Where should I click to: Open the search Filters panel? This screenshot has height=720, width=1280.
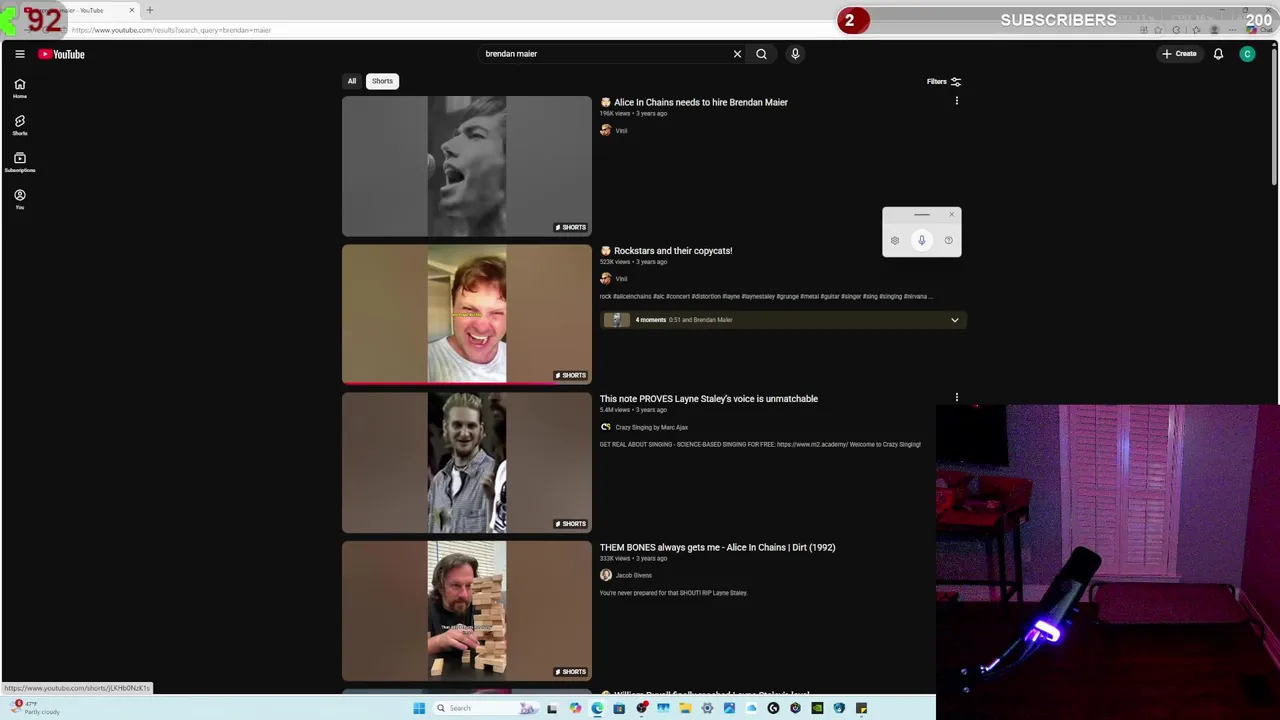click(943, 82)
